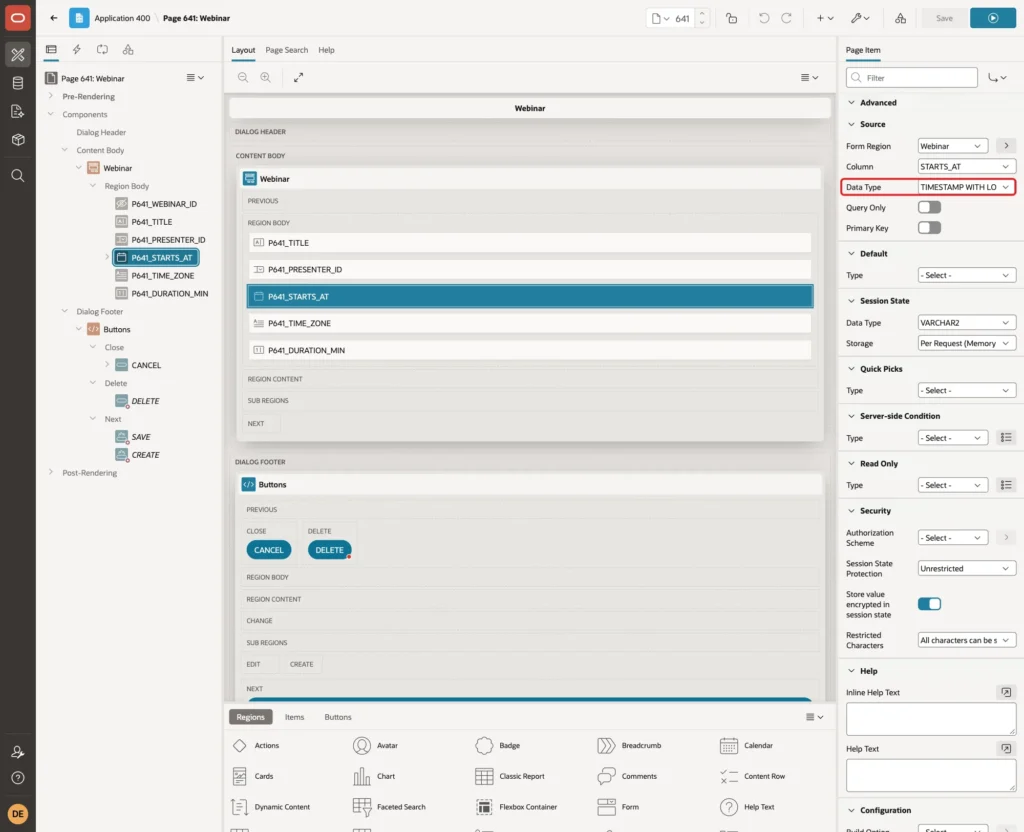Open the Column STARTS_AT dropdown
This screenshot has width=1024, height=832.
click(x=967, y=167)
